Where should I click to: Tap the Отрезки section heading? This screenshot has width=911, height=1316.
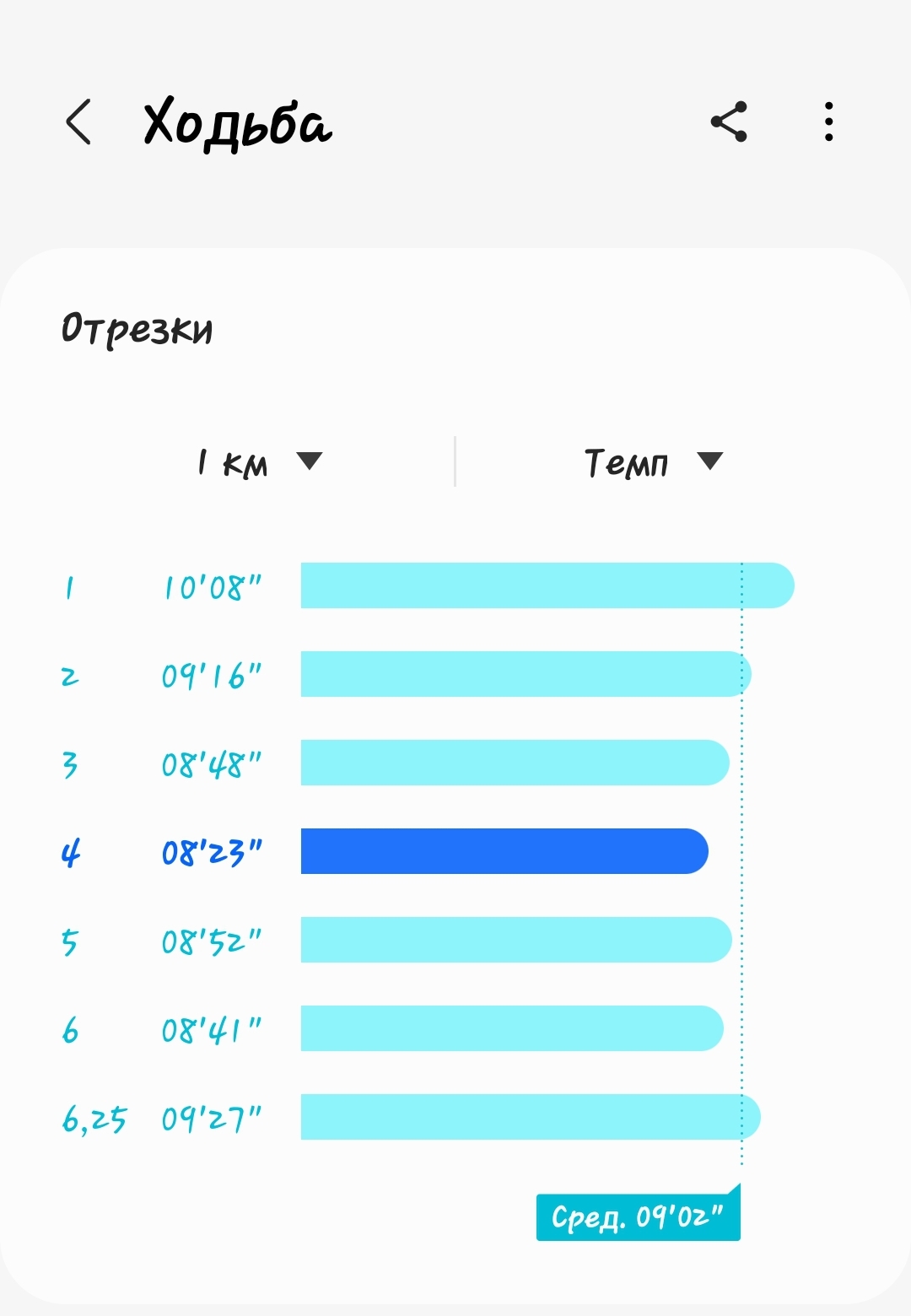point(137,329)
